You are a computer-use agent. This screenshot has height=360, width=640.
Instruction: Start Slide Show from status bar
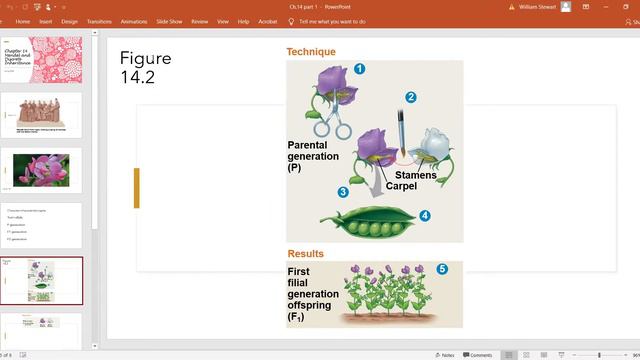pyautogui.click(x=561, y=355)
